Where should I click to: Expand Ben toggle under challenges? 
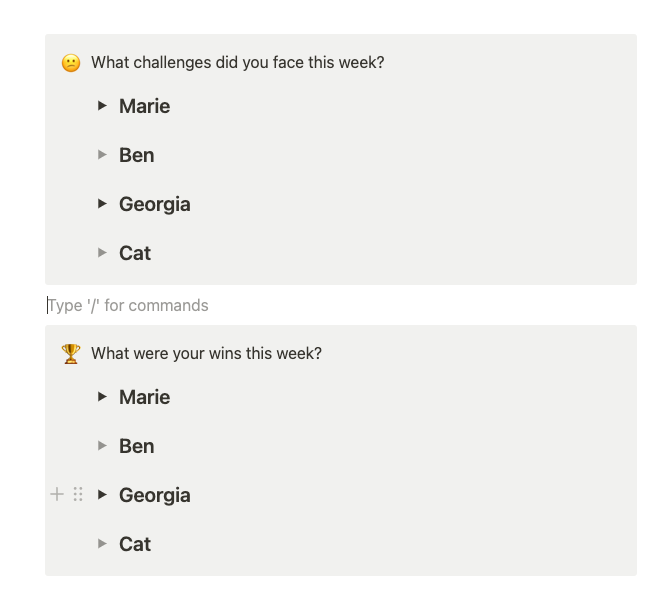click(102, 155)
